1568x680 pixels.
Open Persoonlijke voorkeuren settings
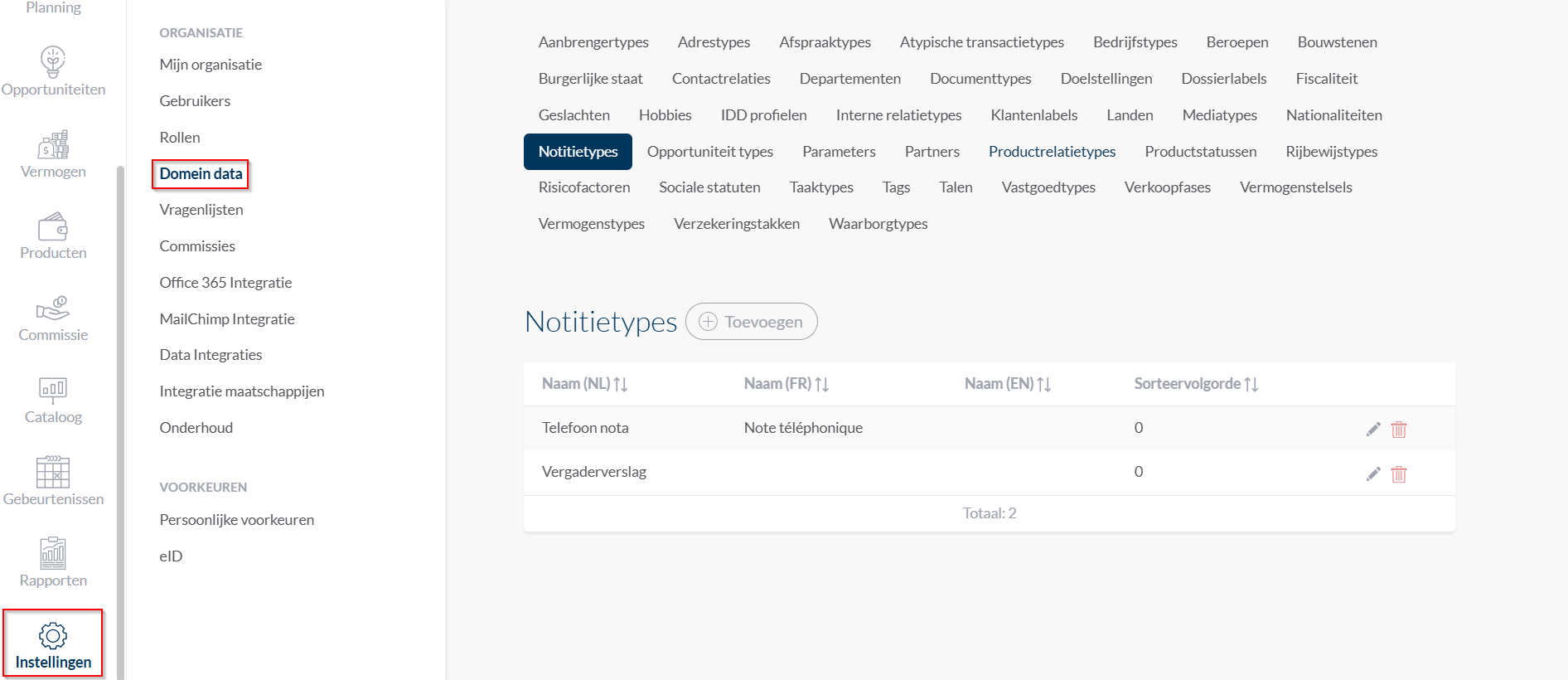click(237, 520)
